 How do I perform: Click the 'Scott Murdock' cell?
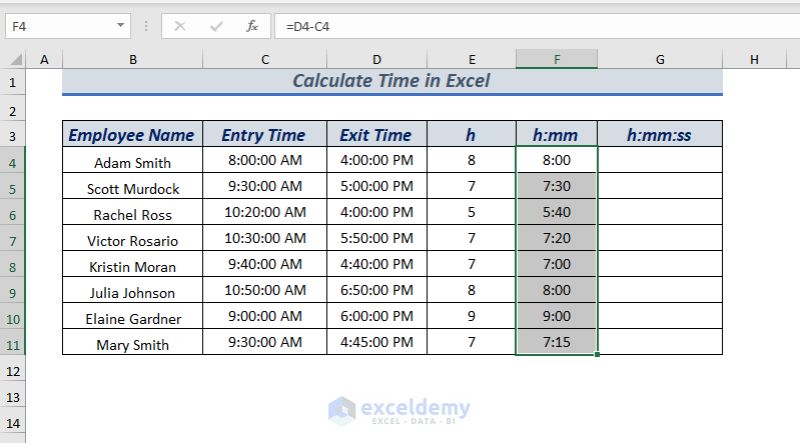pyautogui.click(x=133, y=186)
